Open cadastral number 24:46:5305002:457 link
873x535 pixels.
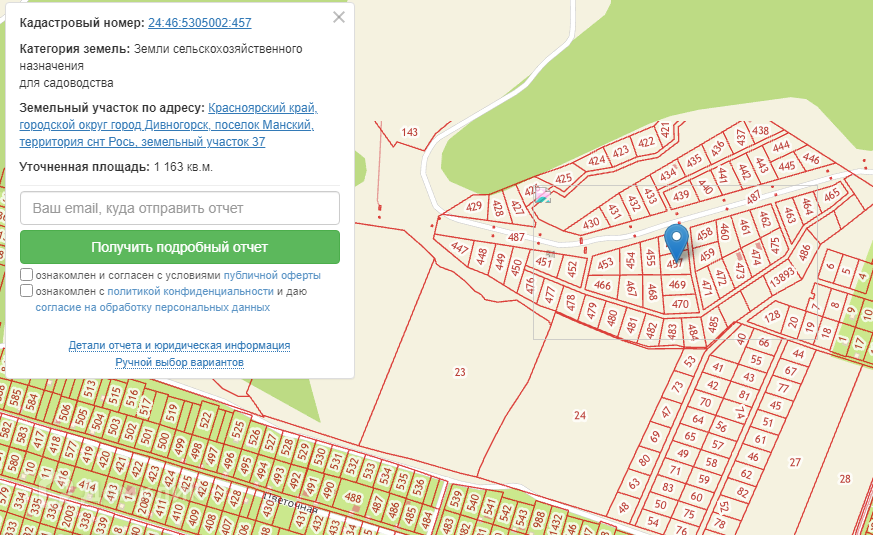[x=199, y=23]
